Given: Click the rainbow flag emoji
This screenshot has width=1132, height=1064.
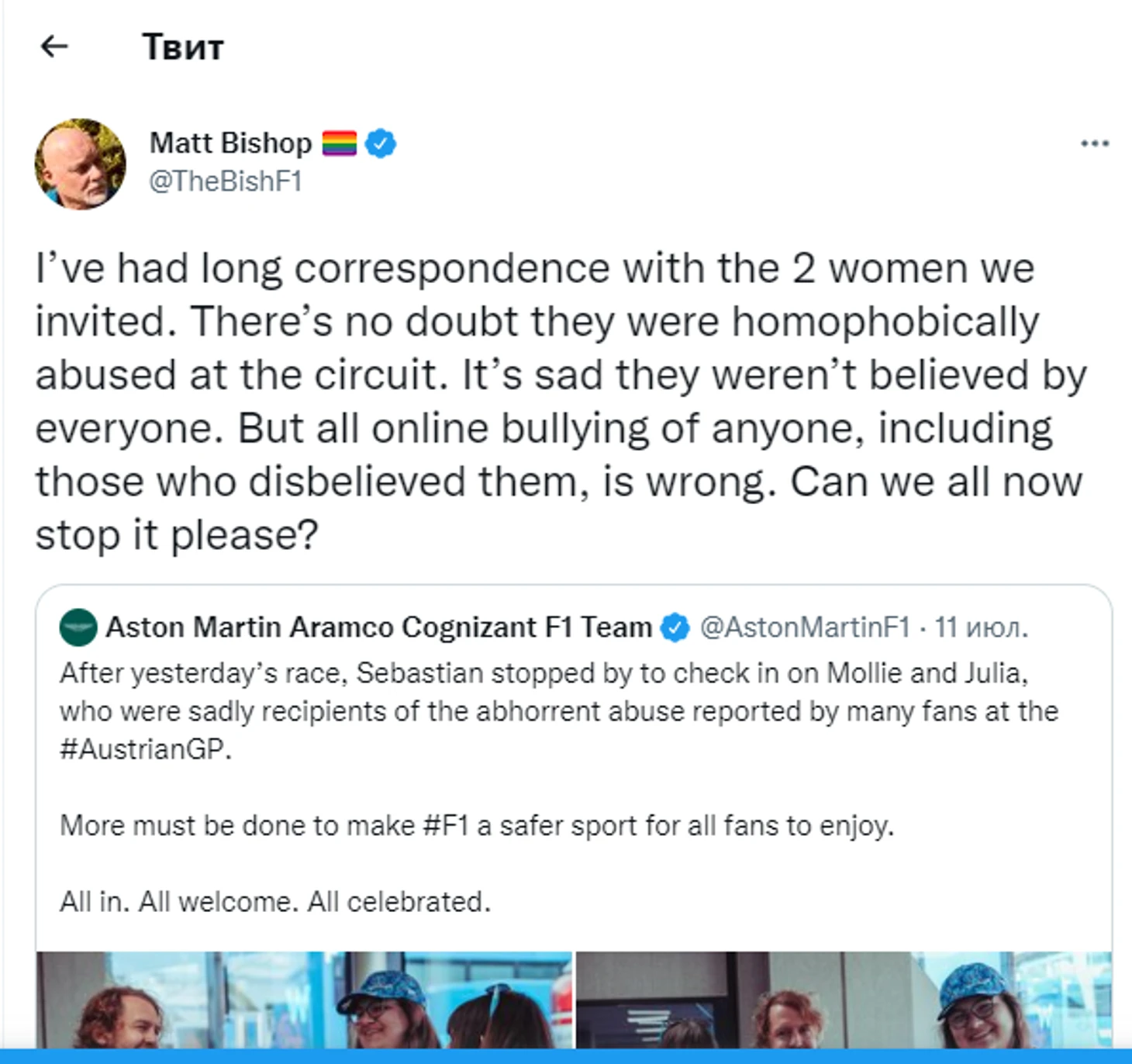Looking at the screenshot, I should pos(340,143).
